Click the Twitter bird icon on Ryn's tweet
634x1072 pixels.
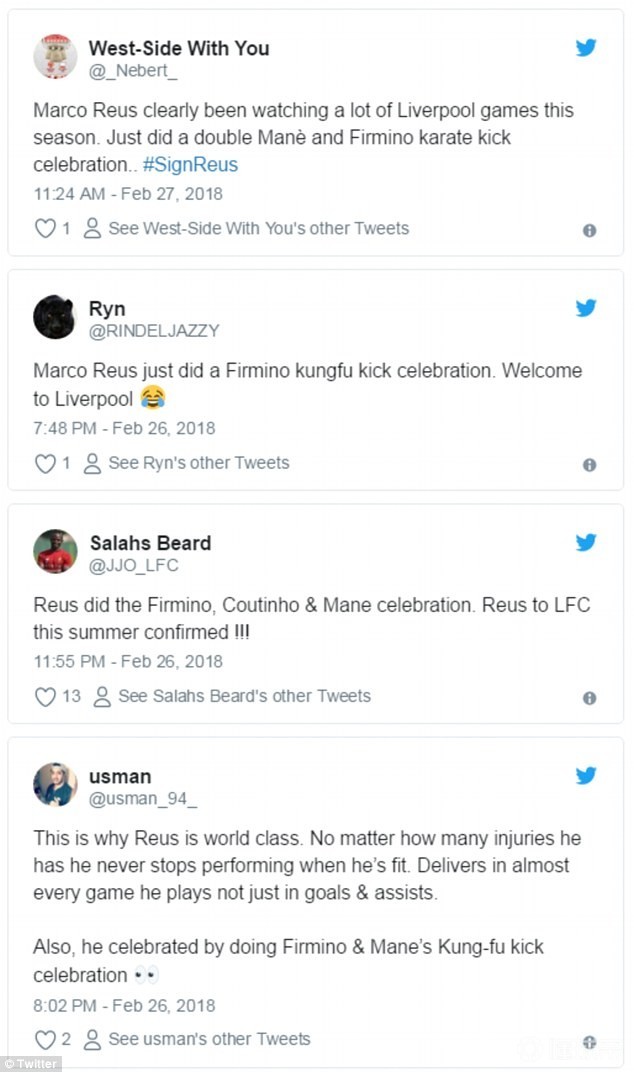click(x=586, y=308)
